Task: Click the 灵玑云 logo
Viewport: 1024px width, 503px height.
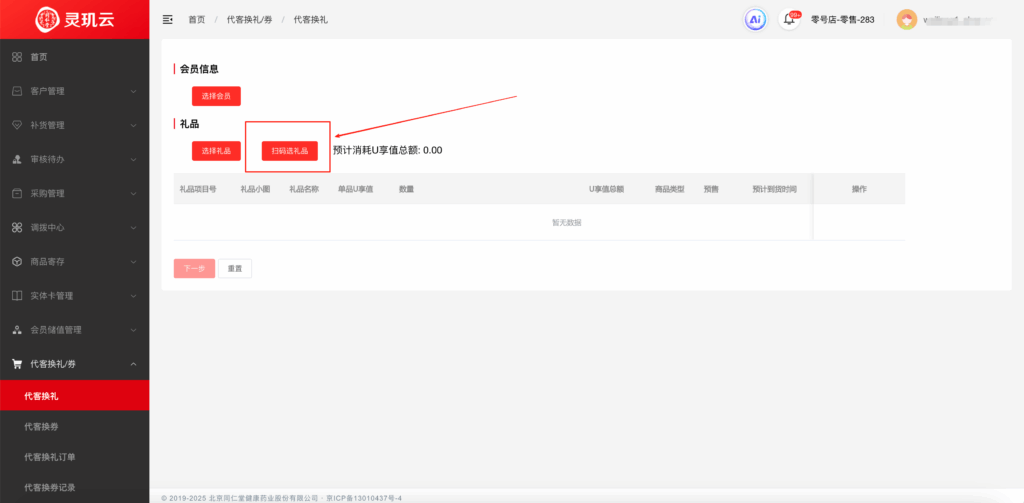Action: pyautogui.click(x=74, y=19)
